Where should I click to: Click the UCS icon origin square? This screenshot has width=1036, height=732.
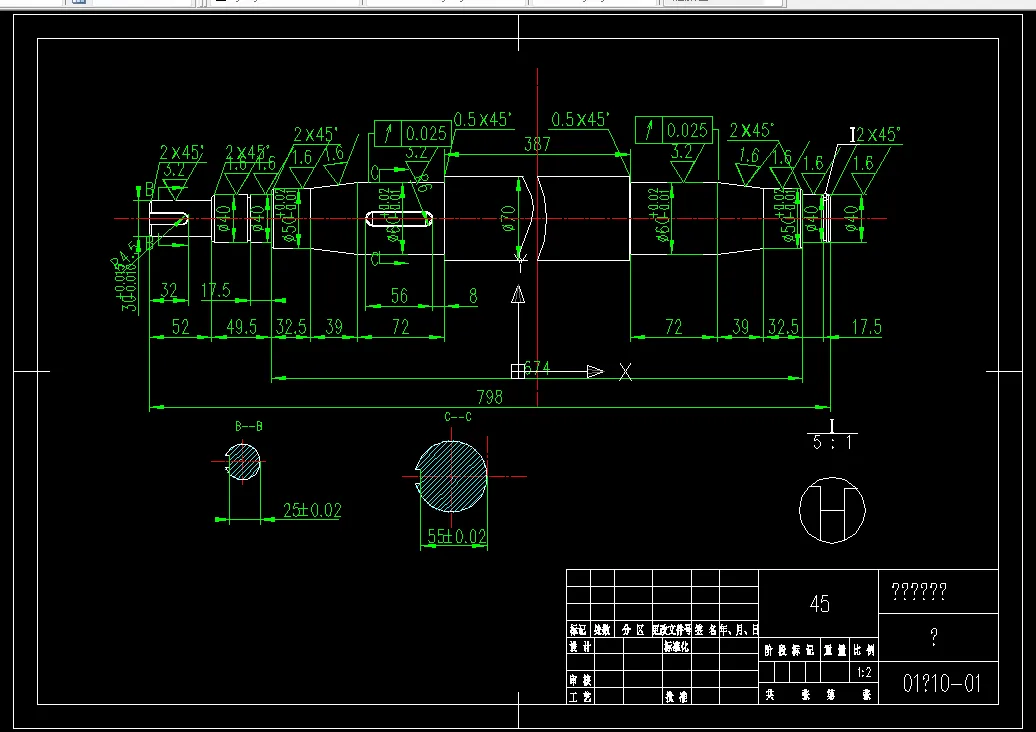coord(518,371)
